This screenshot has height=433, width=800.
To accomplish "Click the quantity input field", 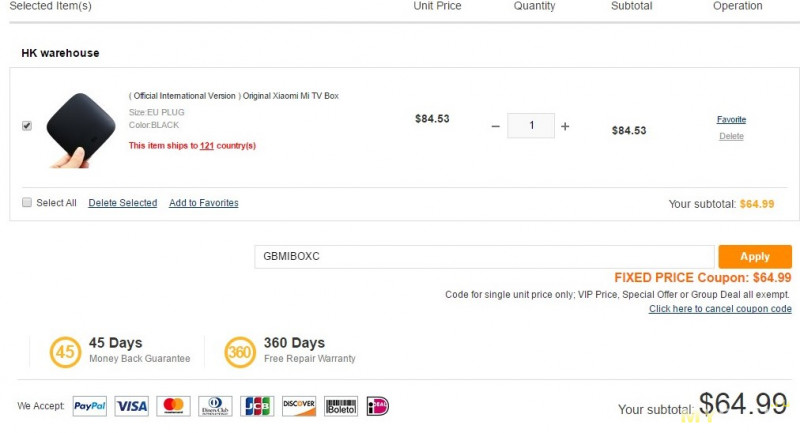I will (x=531, y=125).
